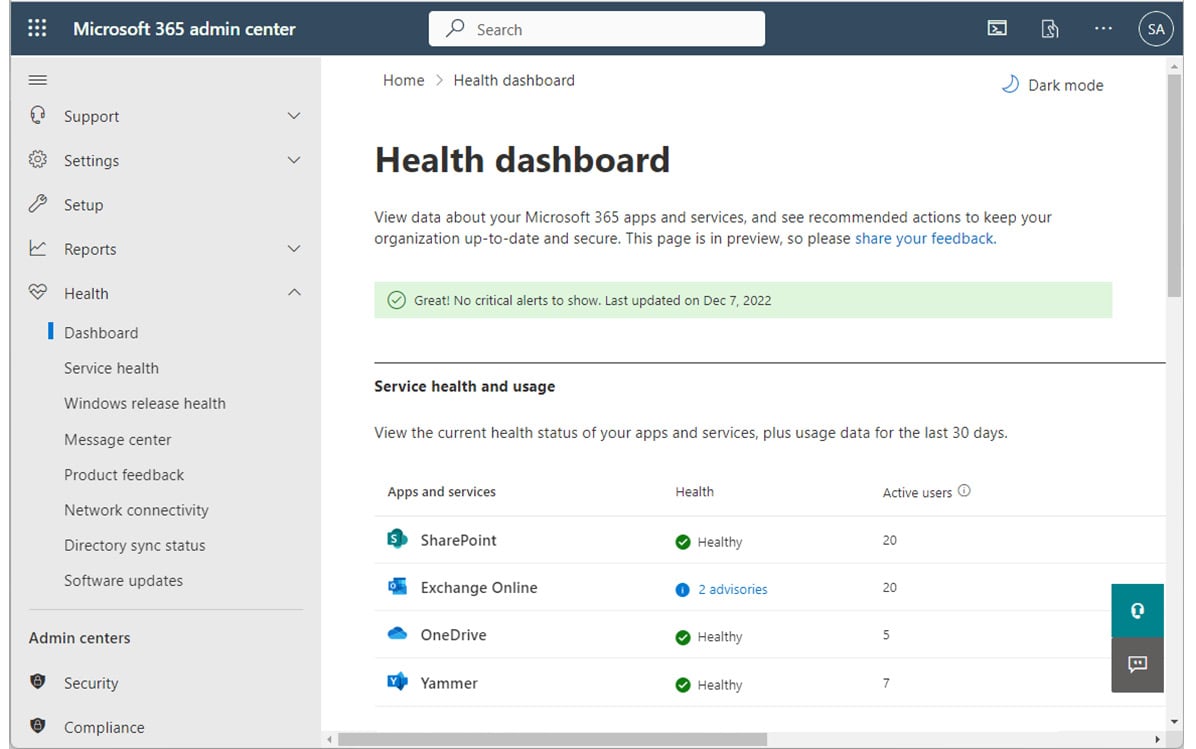
Task: Click the Setup wrench icon
Action: pyautogui.click(x=37, y=204)
